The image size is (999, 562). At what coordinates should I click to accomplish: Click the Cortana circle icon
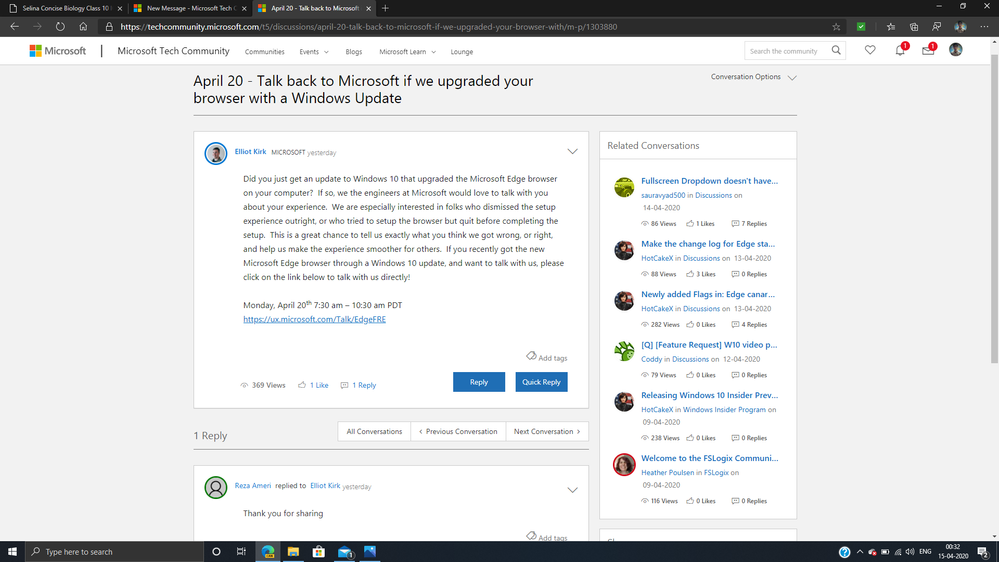tap(216, 552)
